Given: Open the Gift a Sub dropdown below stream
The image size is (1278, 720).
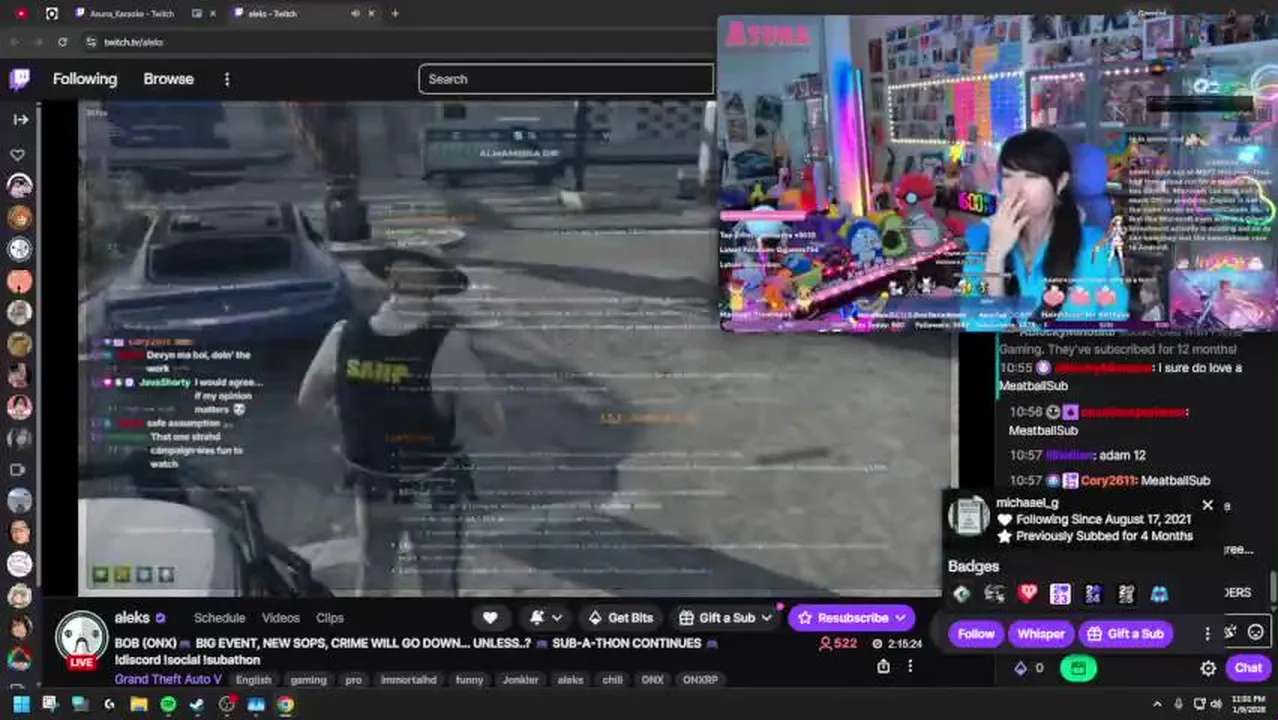Looking at the screenshot, I should [x=726, y=618].
